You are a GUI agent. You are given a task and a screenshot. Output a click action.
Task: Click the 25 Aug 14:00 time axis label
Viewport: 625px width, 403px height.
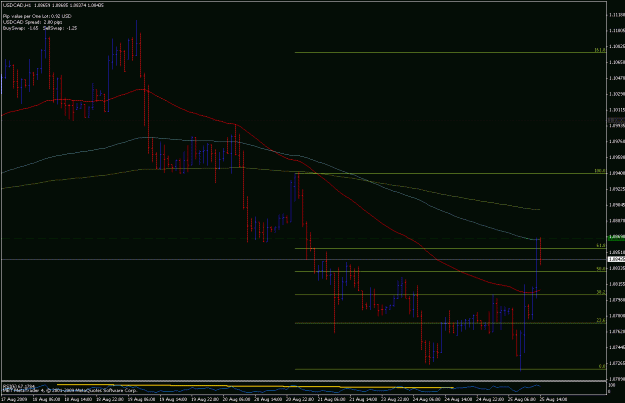pyautogui.click(x=555, y=399)
